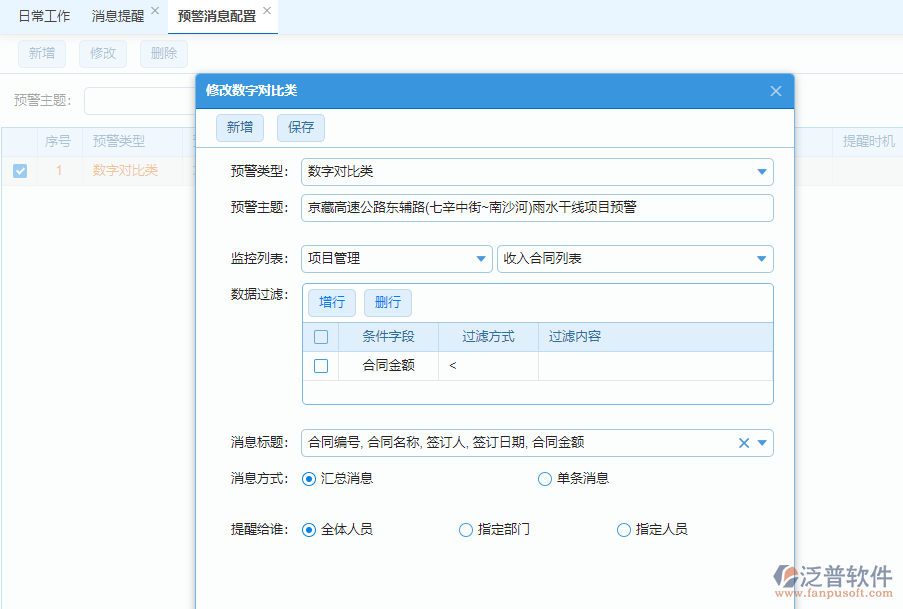Viewport: 903px width, 609px height.
Task: Select the 指定部门 radio option
Action: pos(466,530)
